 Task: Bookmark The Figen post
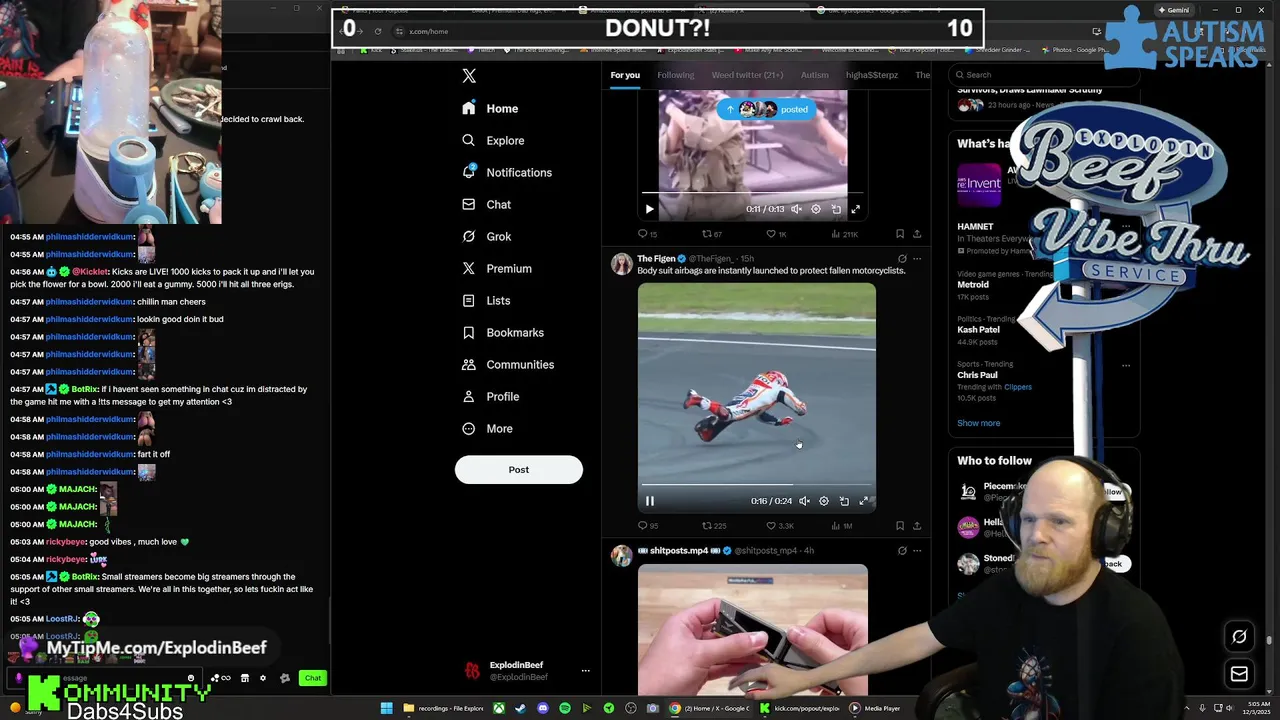point(900,526)
